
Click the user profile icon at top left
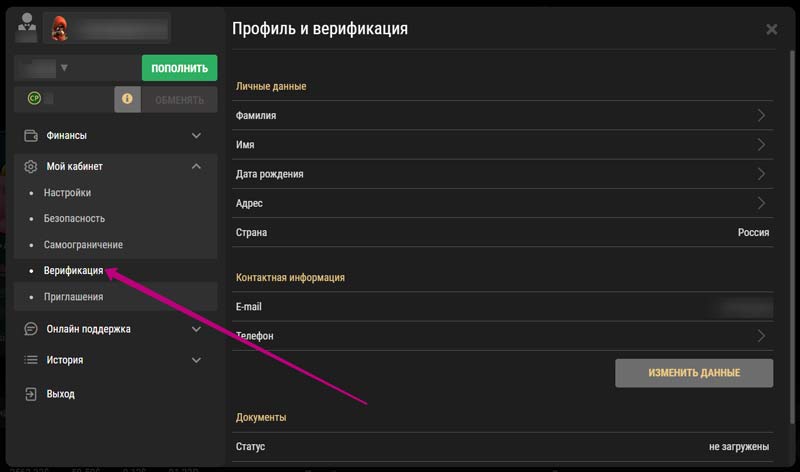(x=27, y=27)
